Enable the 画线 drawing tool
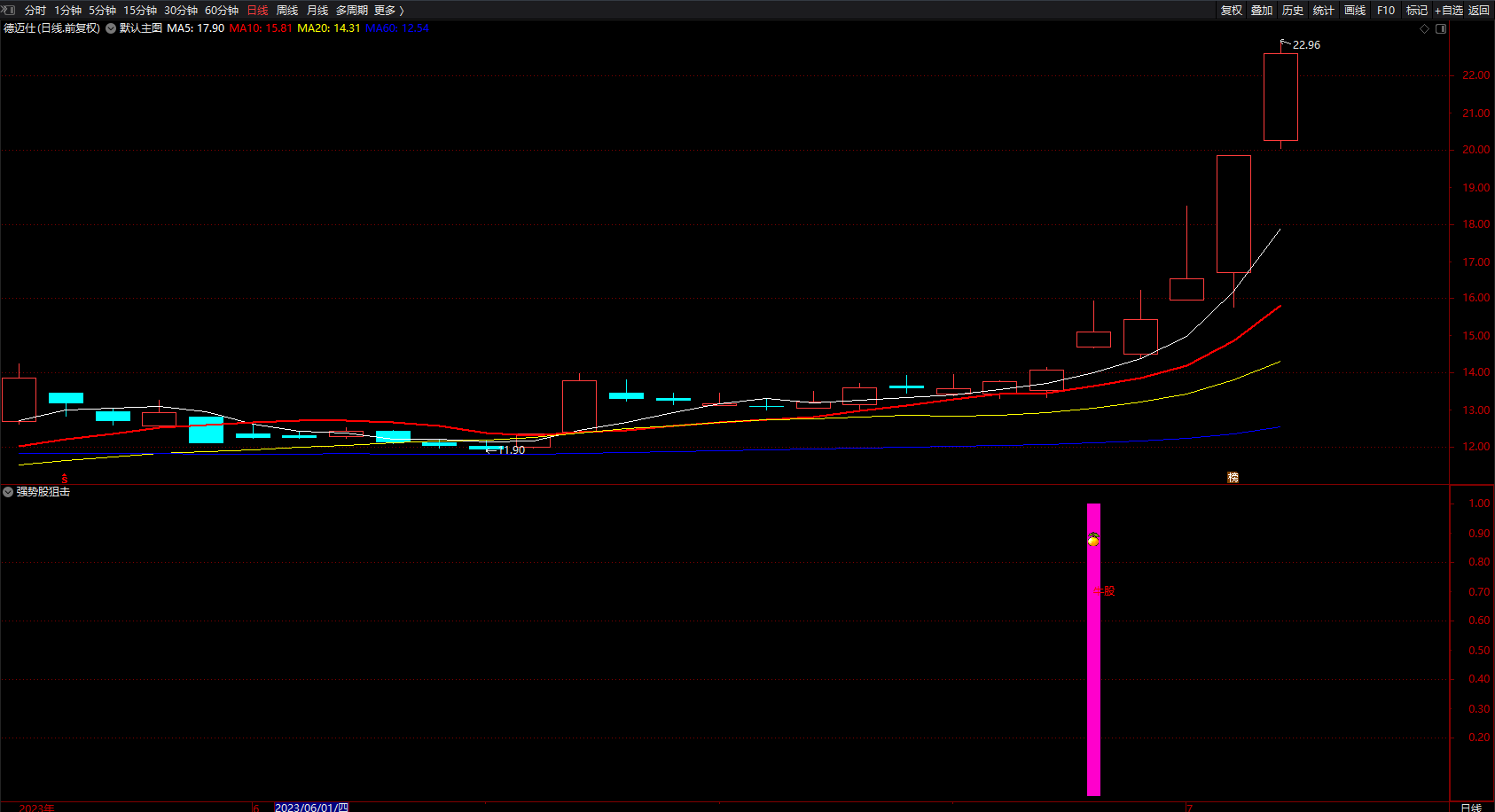1495x812 pixels. pos(1355,11)
